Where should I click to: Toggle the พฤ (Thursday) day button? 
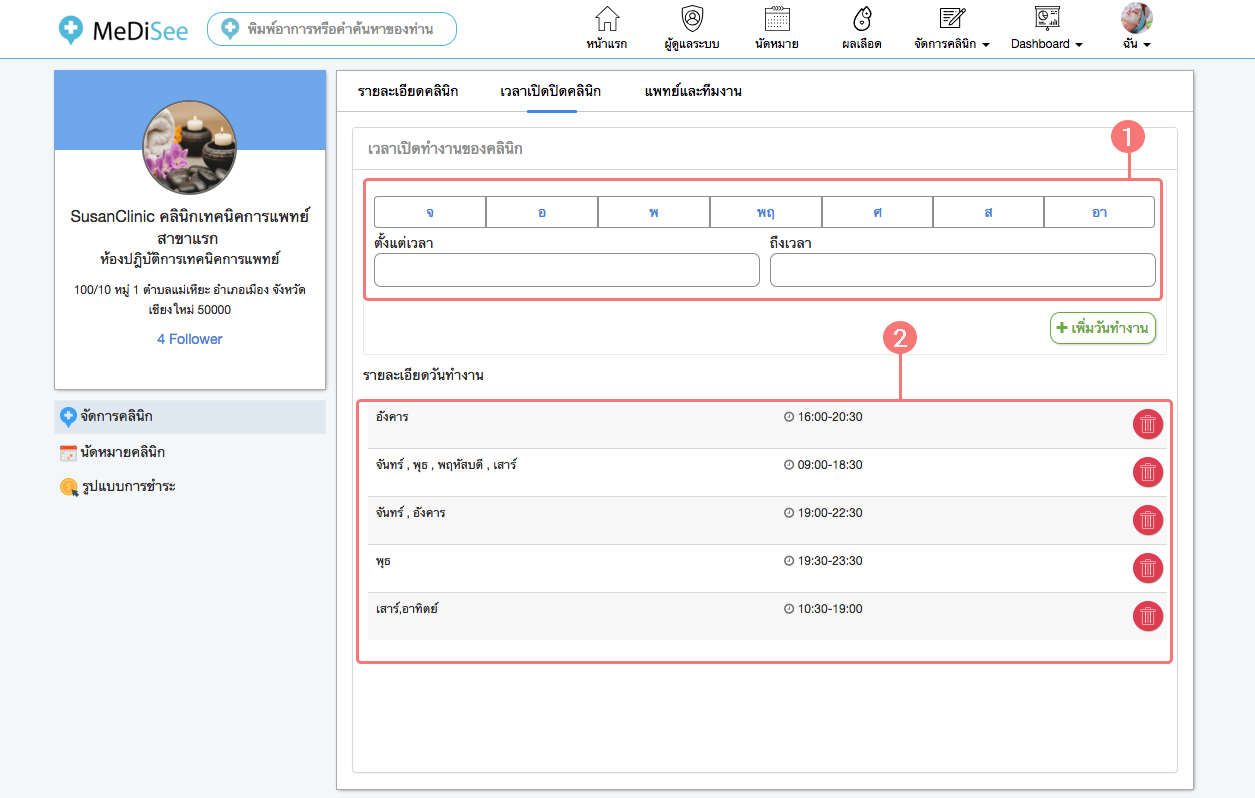coord(766,212)
